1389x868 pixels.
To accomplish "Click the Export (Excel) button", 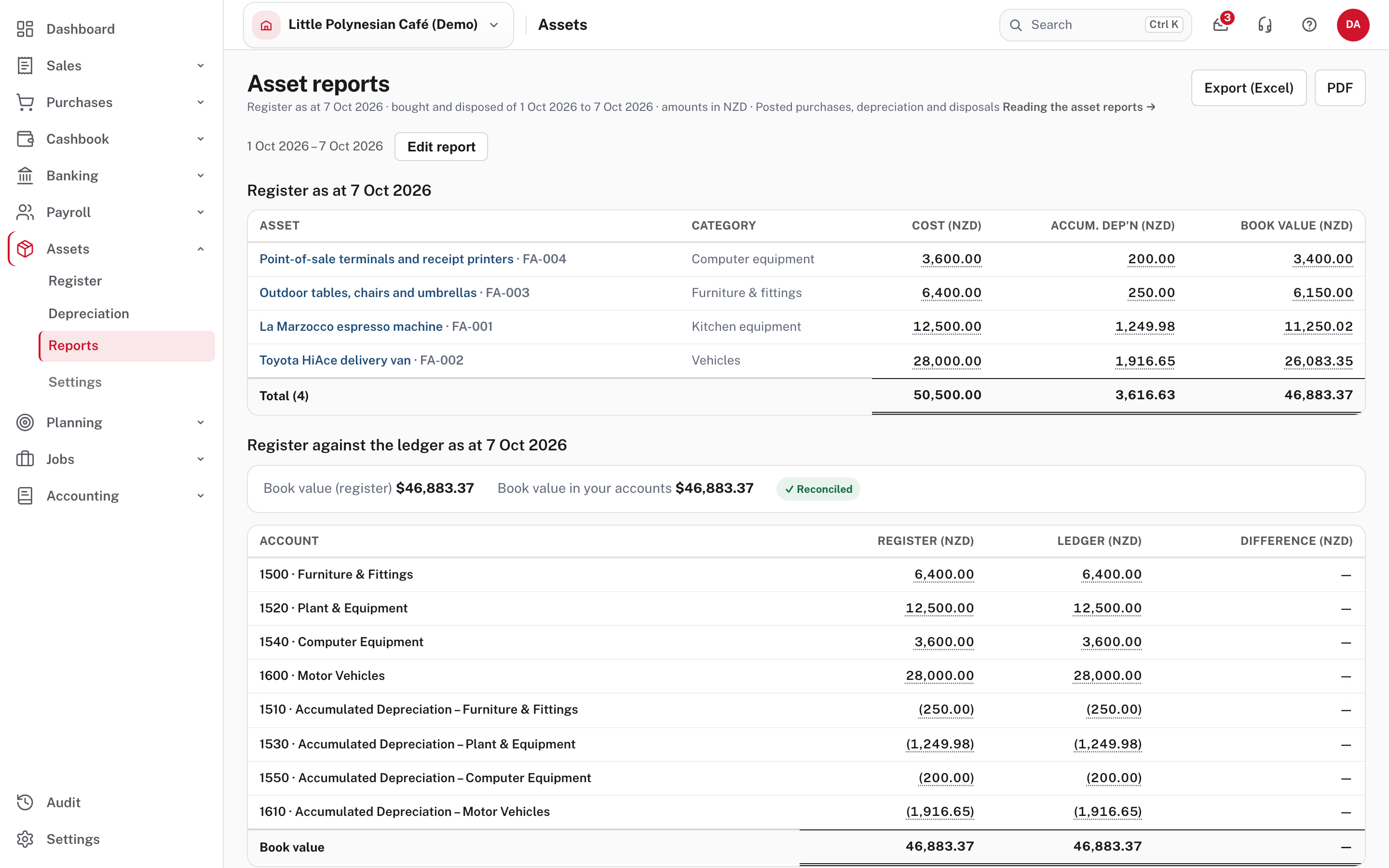I will pyautogui.click(x=1249, y=88).
